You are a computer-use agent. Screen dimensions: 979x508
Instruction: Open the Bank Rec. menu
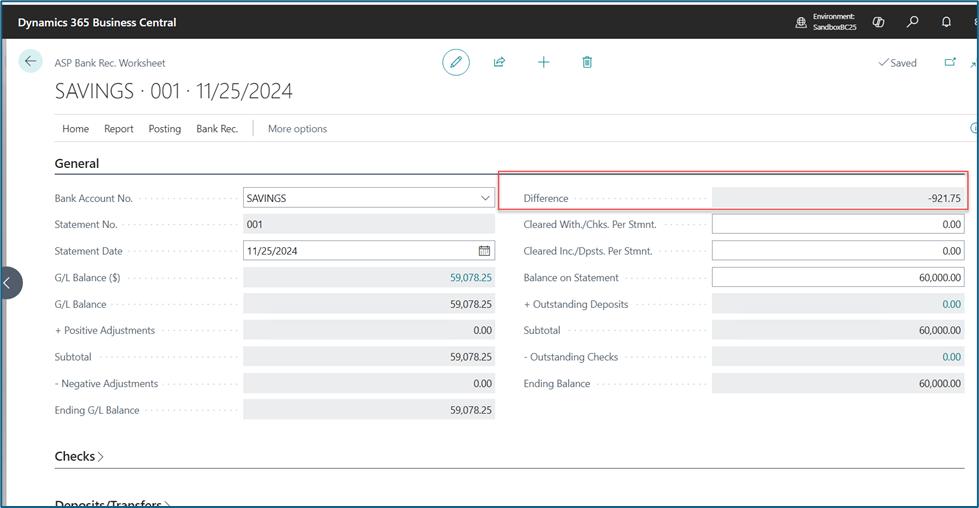(217, 129)
